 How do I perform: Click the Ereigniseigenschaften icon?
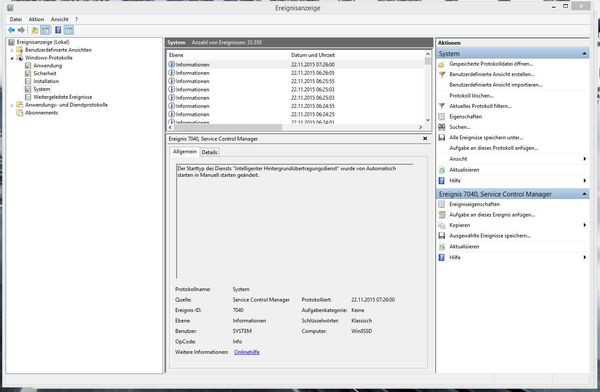(442, 204)
